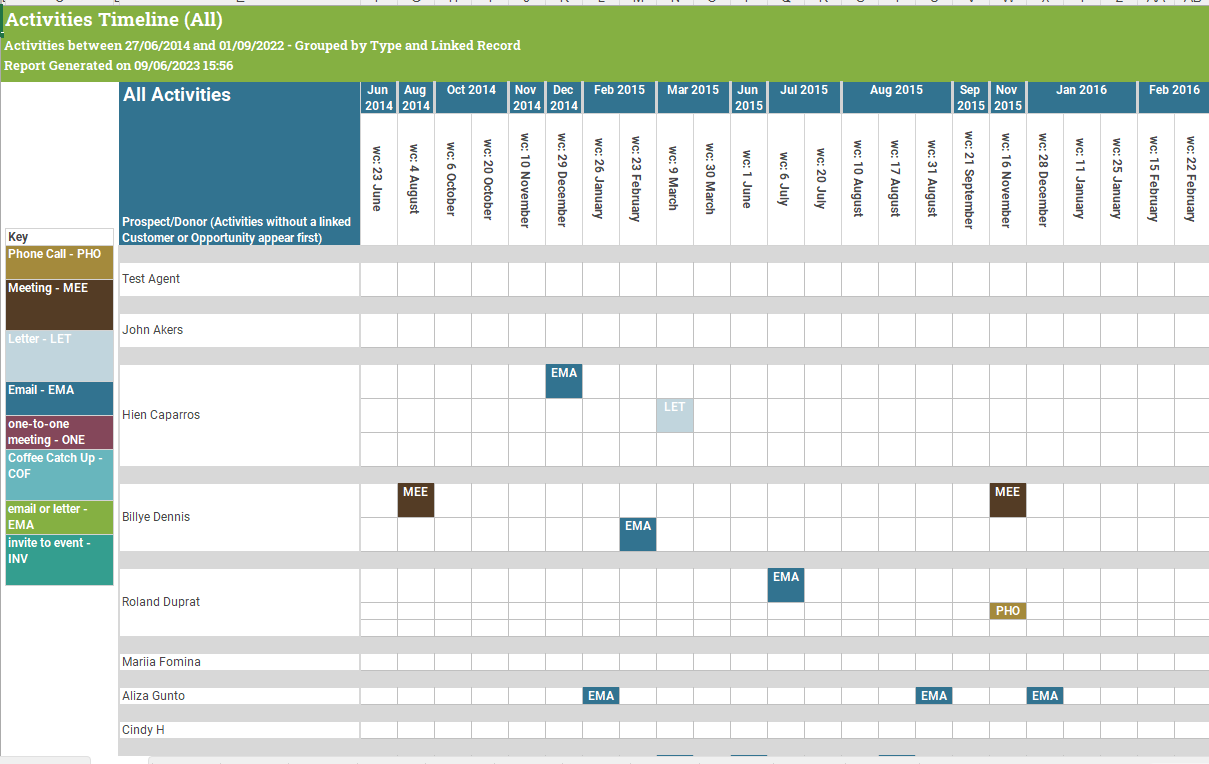Click the Activities Timeline (All) title
The height and width of the screenshot is (764, 1209).
click(114, 20)
